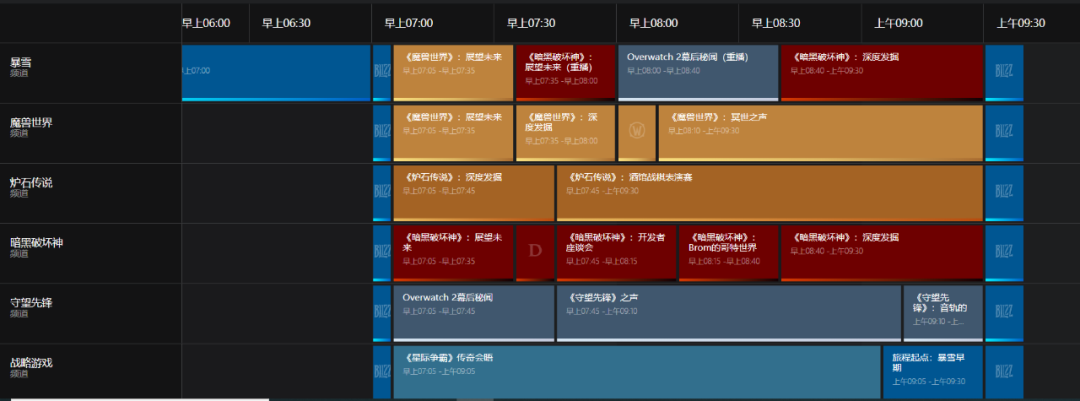Open 《炉石传说》 07:45 to 09:30 event
The width and height of the screenshot is (1080, 401).
[769, 193]
